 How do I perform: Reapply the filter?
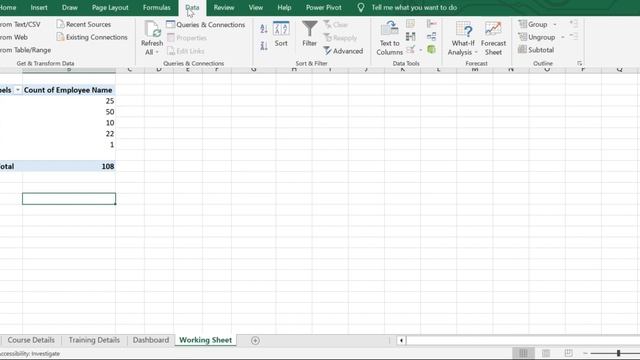[x=340, y=38]
